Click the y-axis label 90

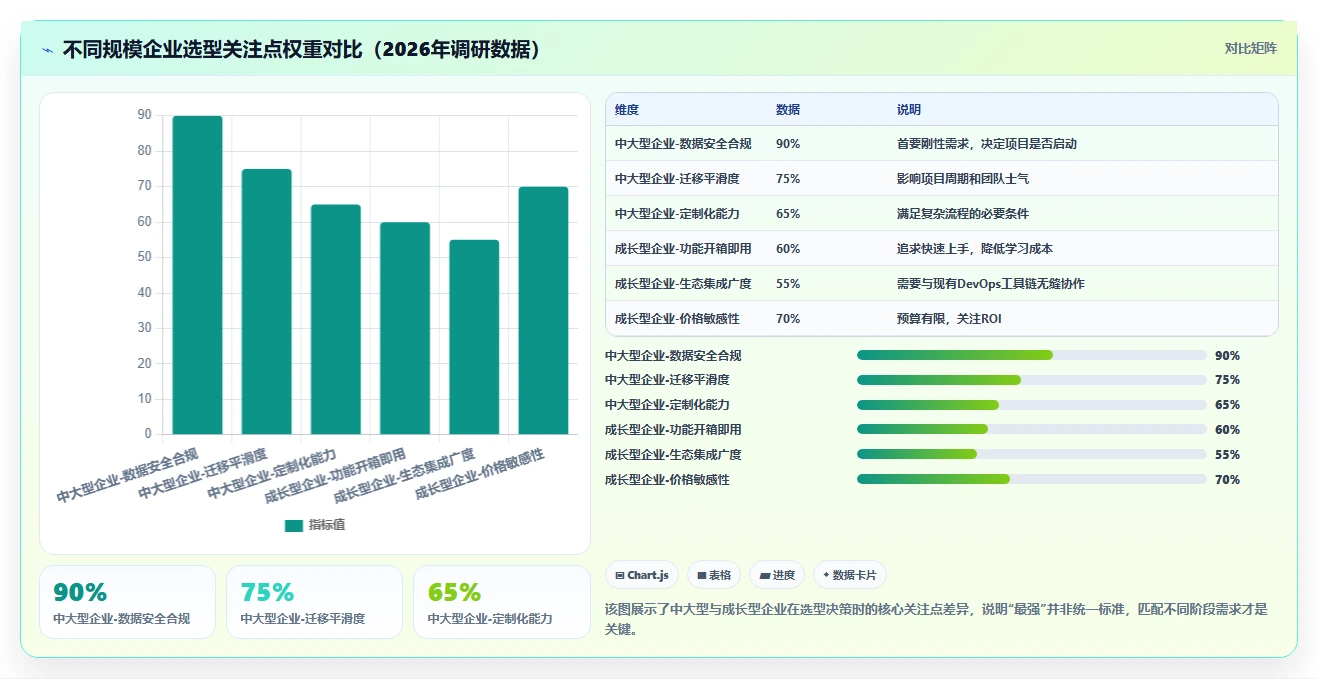(x=145, y=115)
